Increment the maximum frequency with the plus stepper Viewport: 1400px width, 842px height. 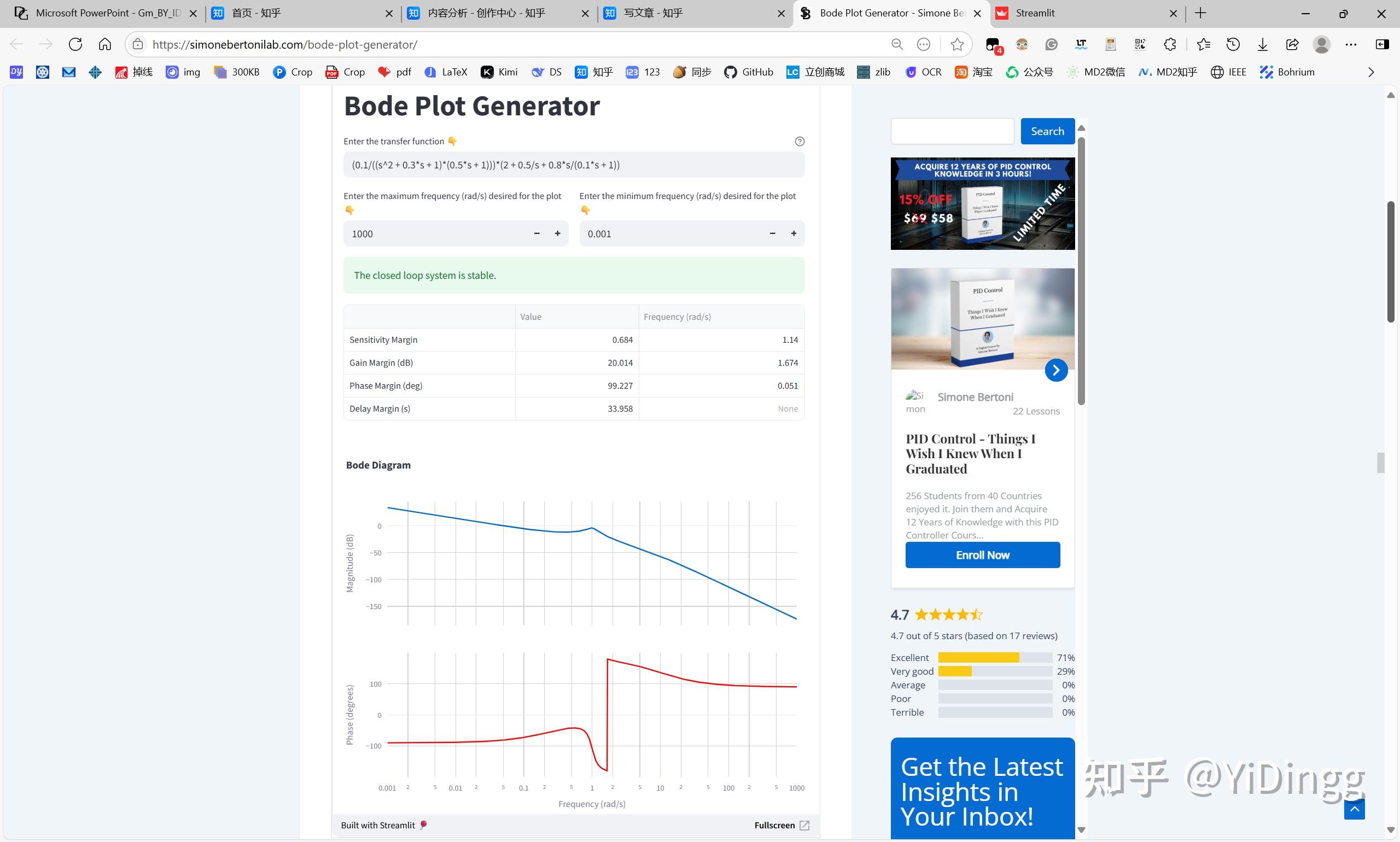(x=557, y=233)
